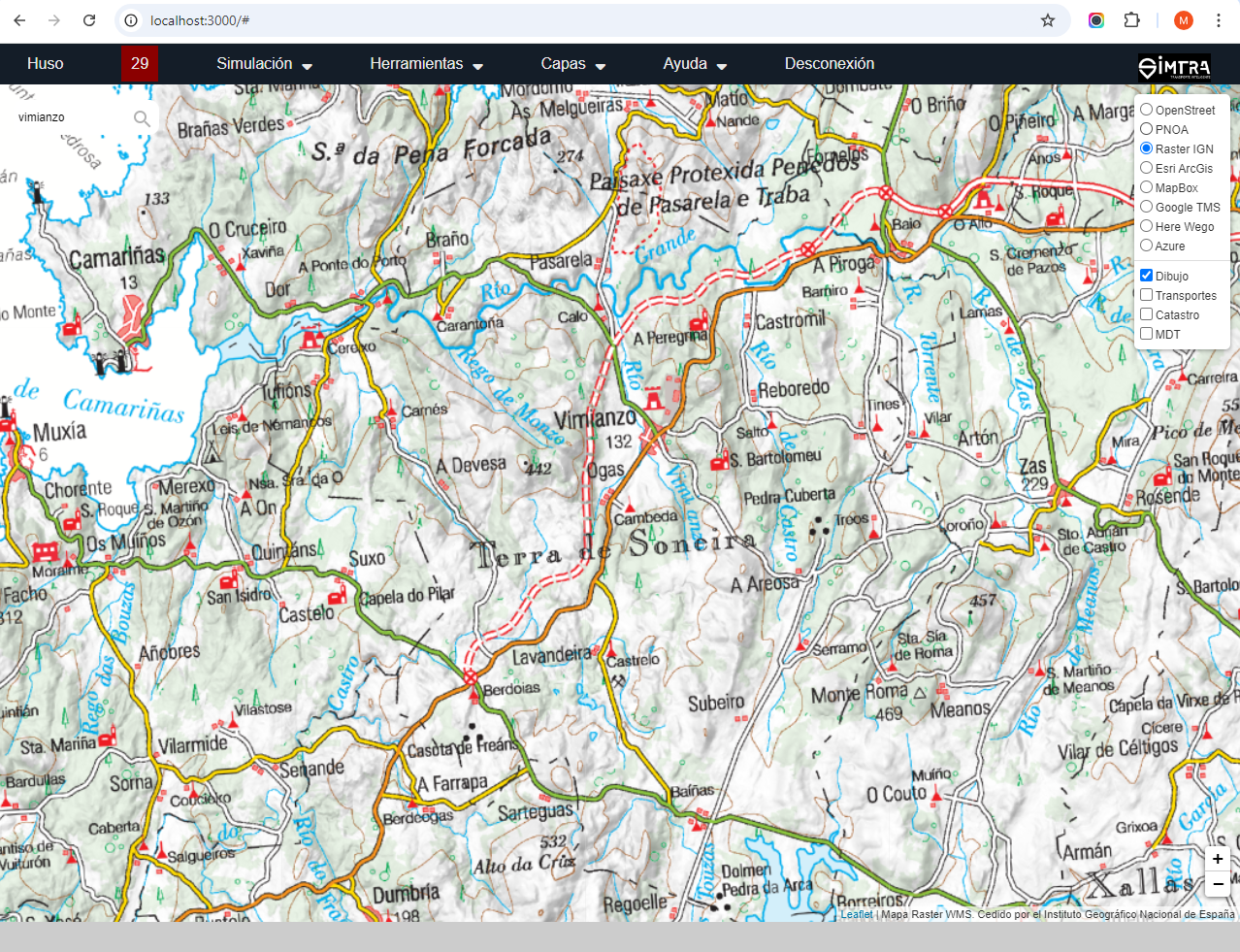The width and height of the screenshot is (1240, 952).
Task: Uncheck the Dibujo overlay
Action: point(1147,276)
